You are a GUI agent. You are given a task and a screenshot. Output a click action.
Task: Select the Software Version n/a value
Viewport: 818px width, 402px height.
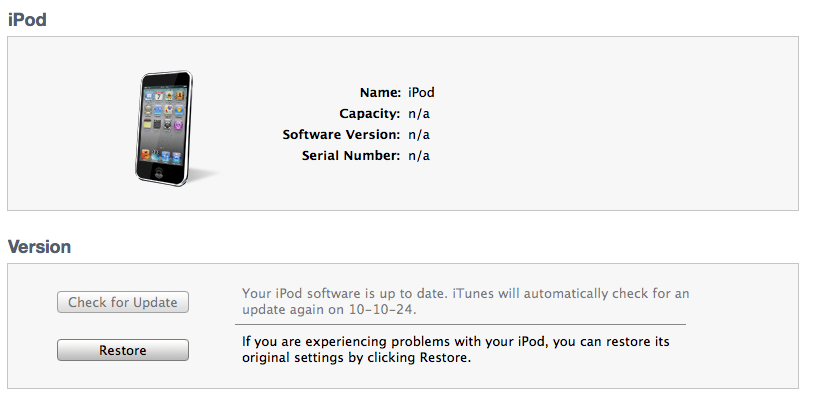tap(419, 135)
